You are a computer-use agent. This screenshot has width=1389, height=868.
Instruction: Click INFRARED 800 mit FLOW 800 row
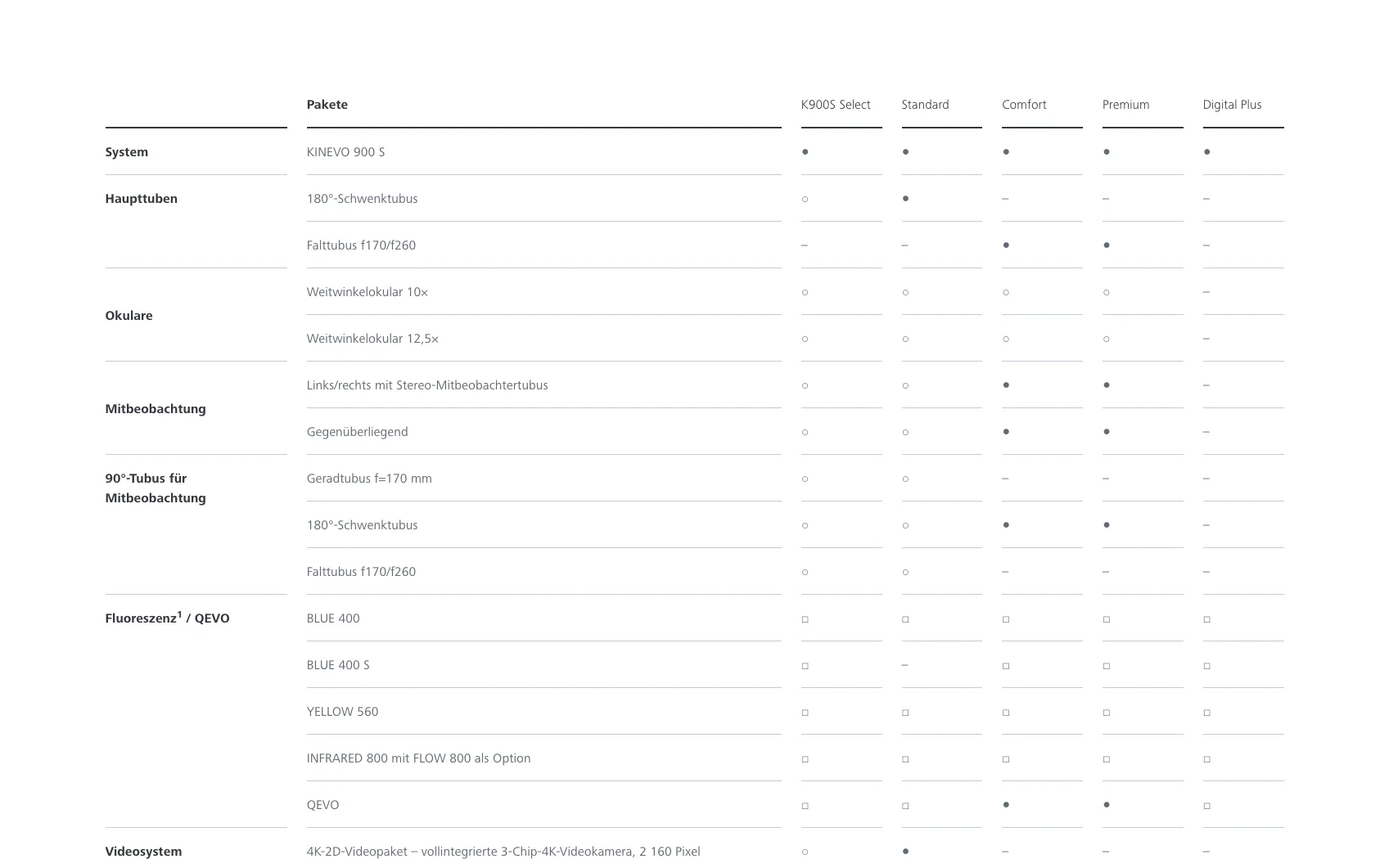[x=418, y=758]
